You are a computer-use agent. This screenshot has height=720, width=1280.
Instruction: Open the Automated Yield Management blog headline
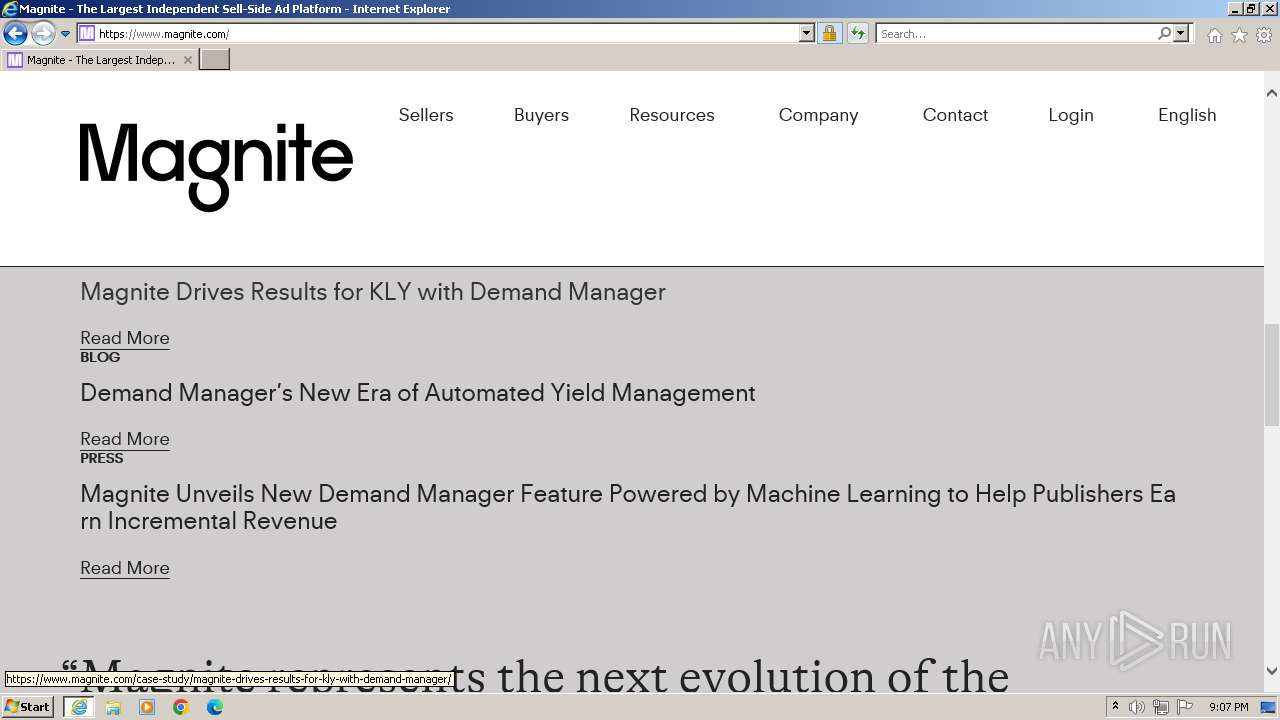pyautogui.click(x=418, y=393)
